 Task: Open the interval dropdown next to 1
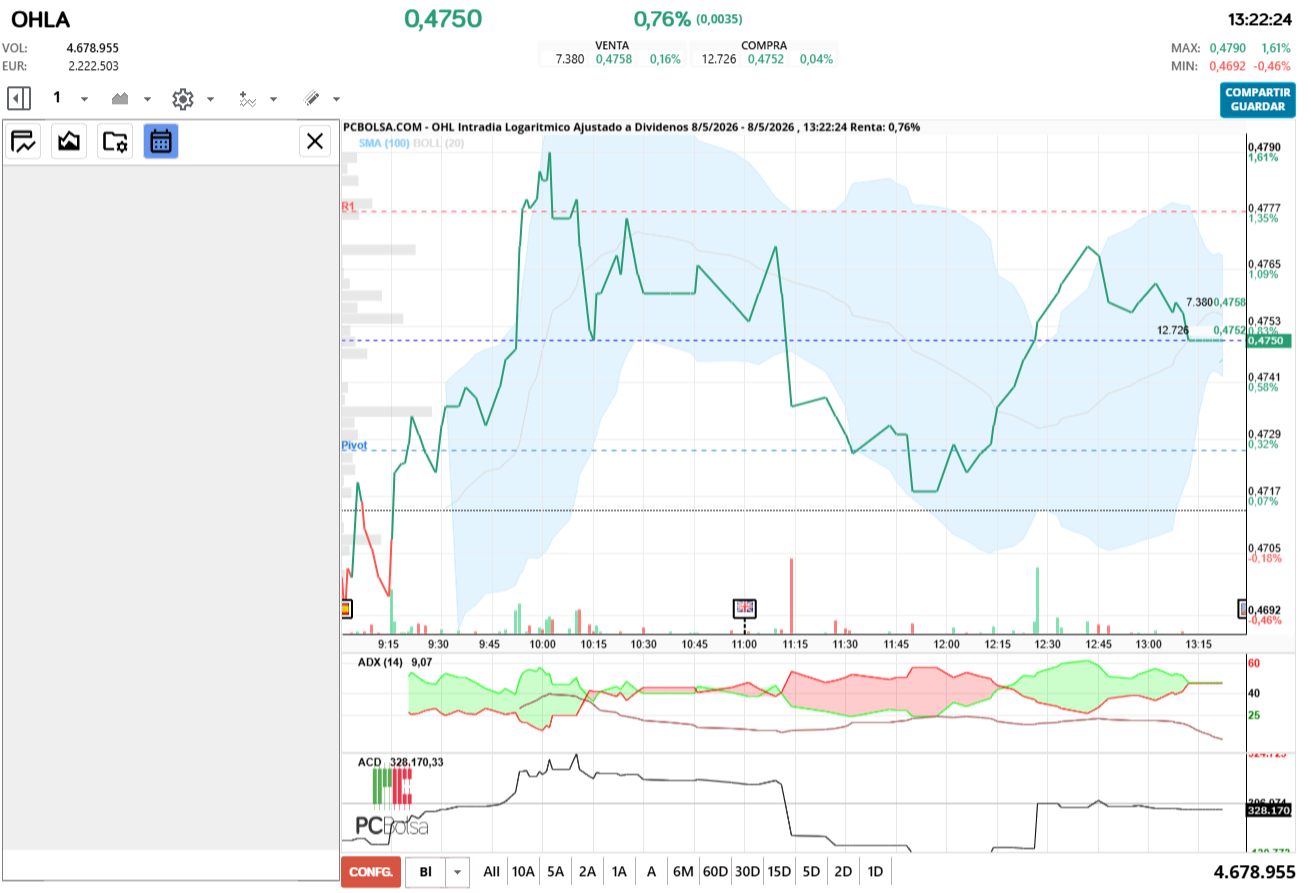pos(84,99)
